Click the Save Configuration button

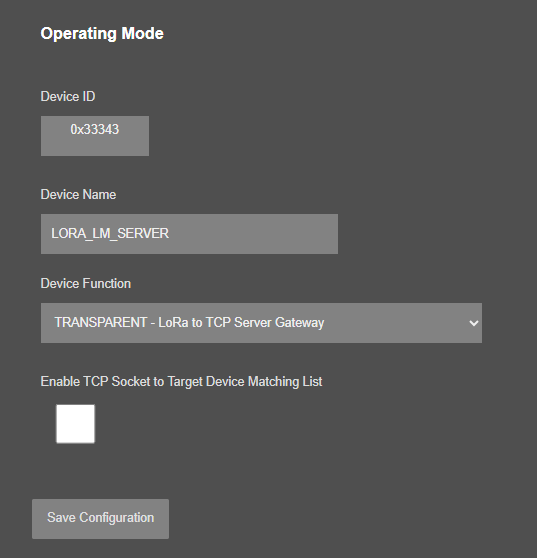coord(100,518)
